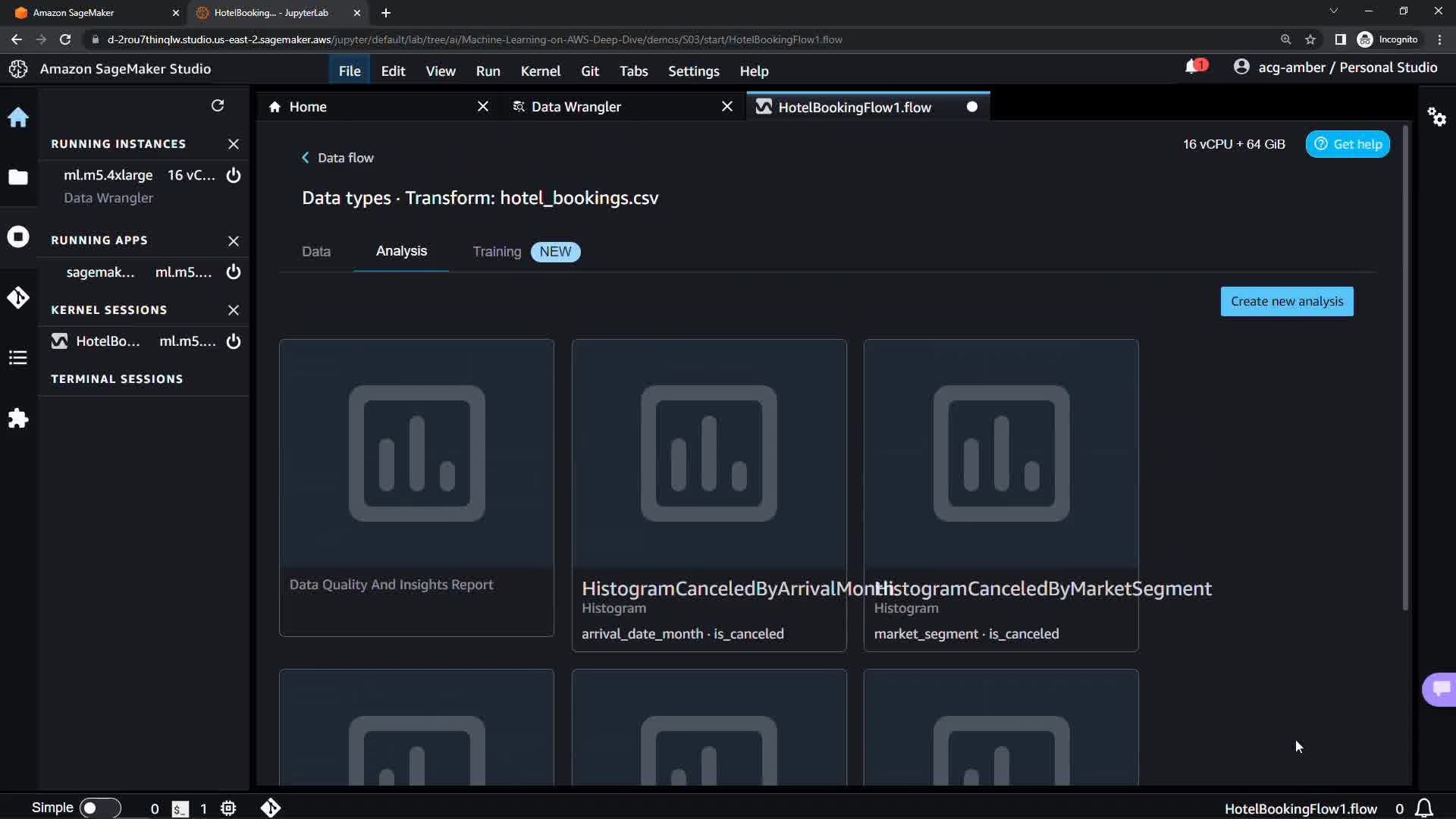The width and height of the screenshot is (1456, 819).
Task: Open Running Terminals and Kernels icon
Action: 18,237
